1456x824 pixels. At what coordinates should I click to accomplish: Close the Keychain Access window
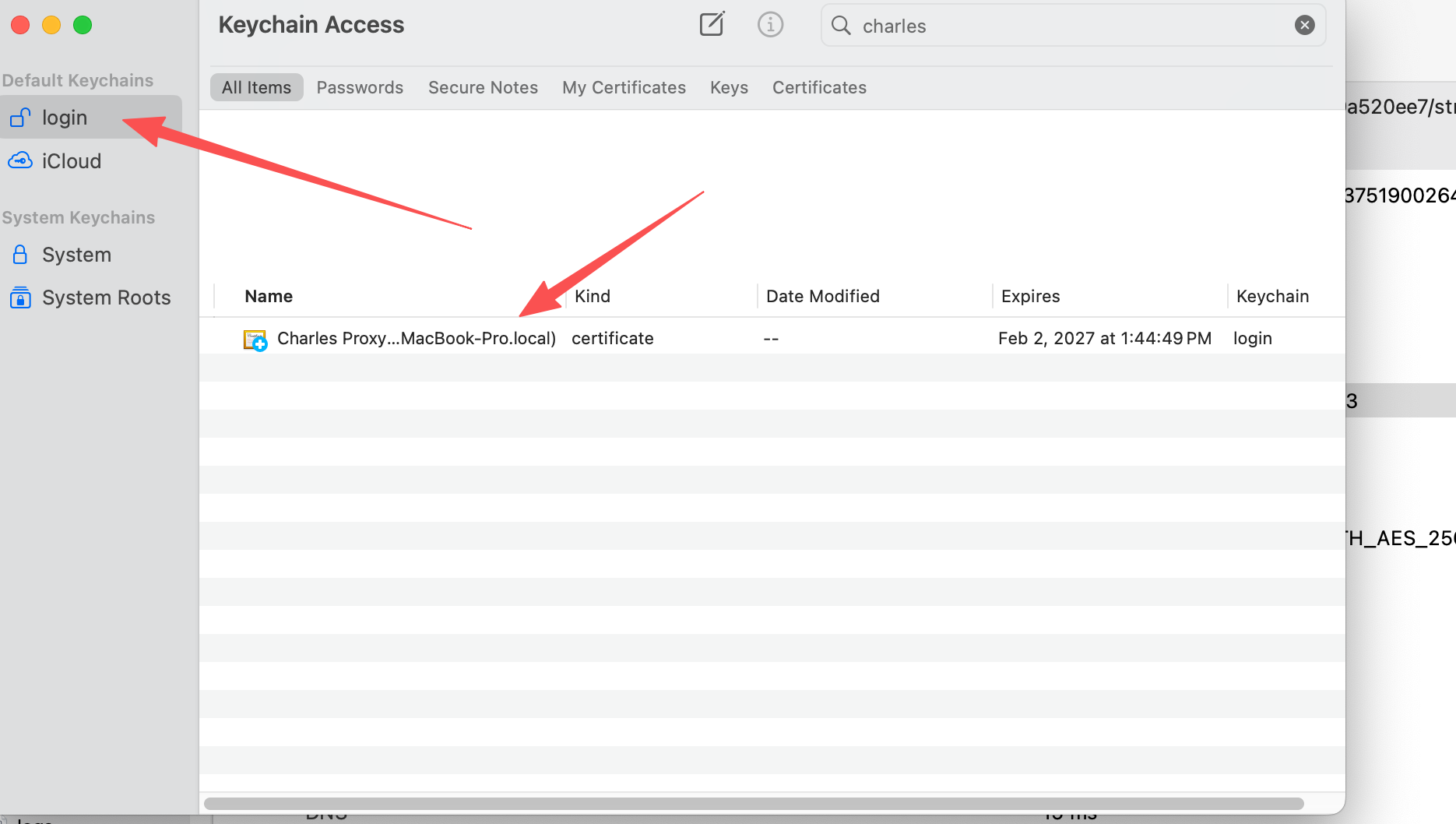tap(20, 25)
